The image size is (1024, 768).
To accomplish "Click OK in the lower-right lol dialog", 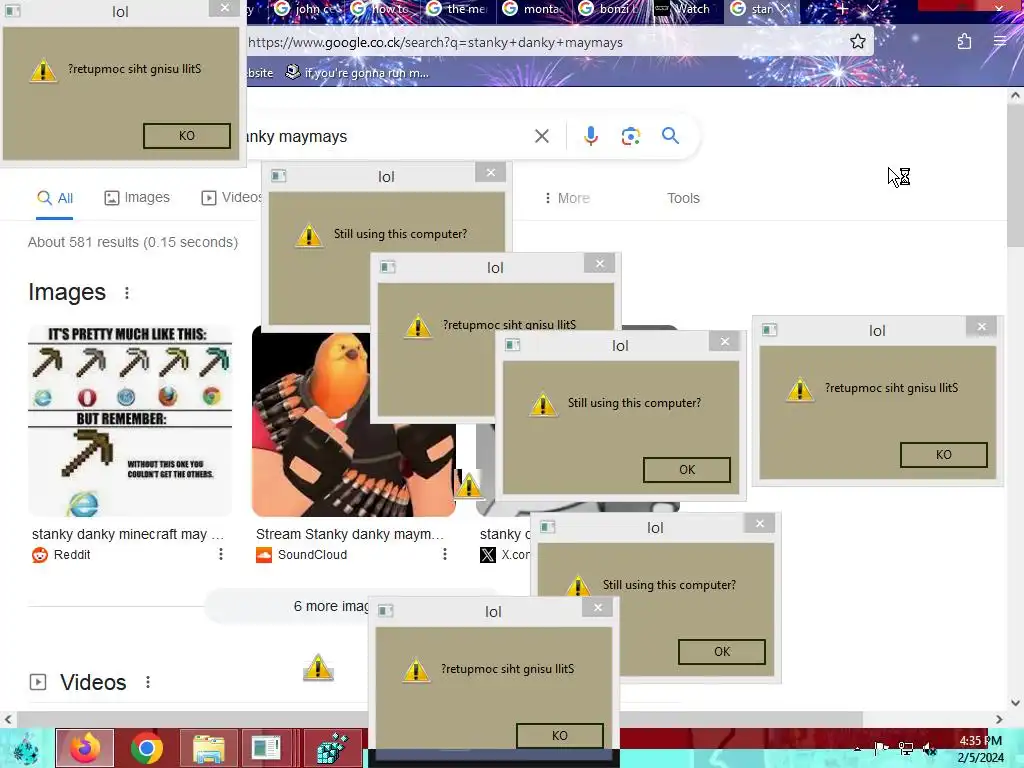I will [722, 652].
